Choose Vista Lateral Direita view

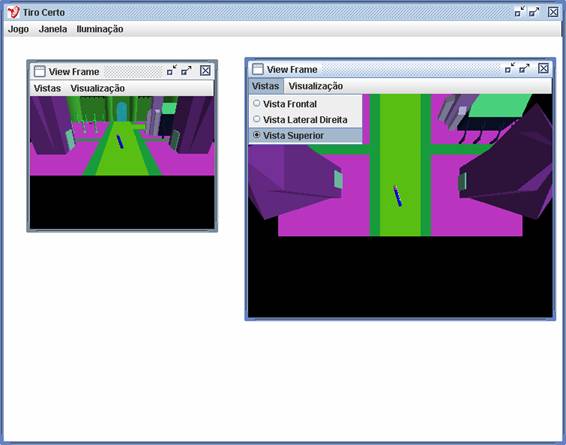pyautogui.click(x=305, y=119)
